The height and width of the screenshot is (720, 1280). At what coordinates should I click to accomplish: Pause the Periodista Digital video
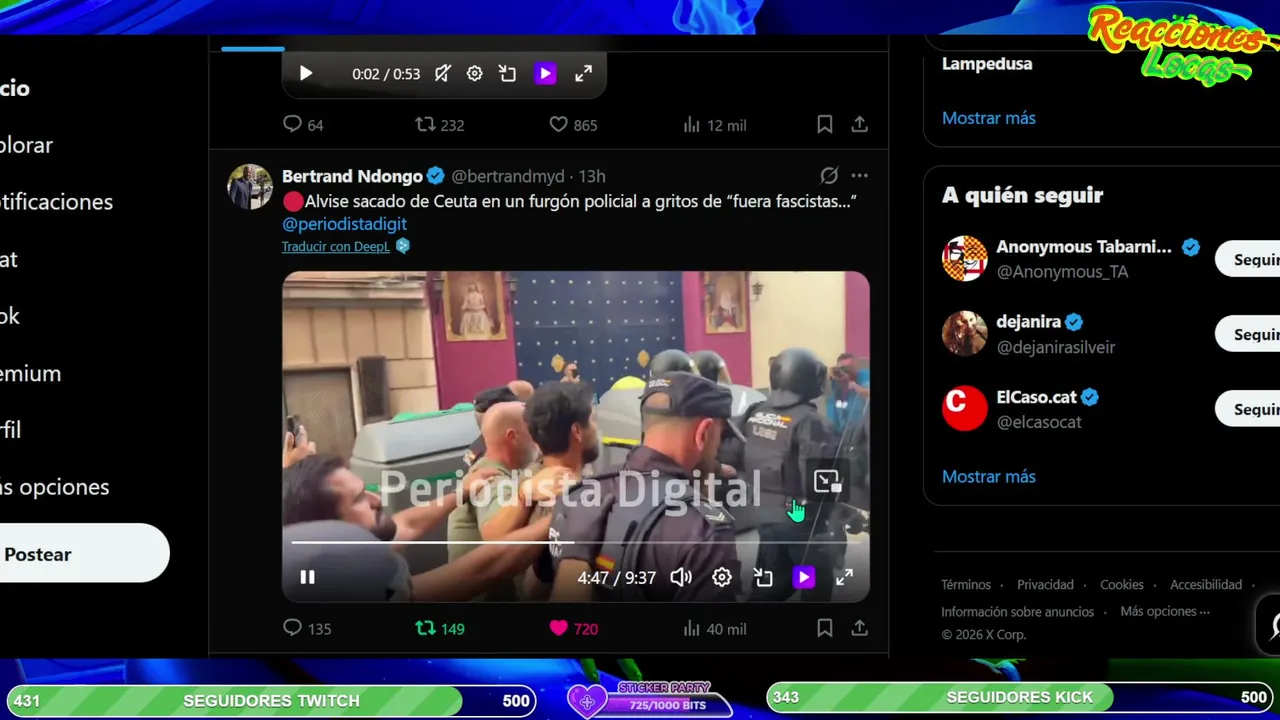308,577
